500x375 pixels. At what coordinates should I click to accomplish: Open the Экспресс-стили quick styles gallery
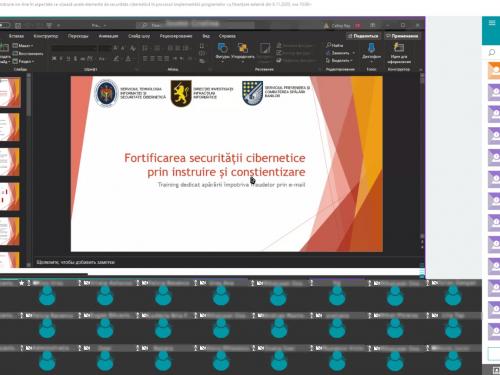265,52
